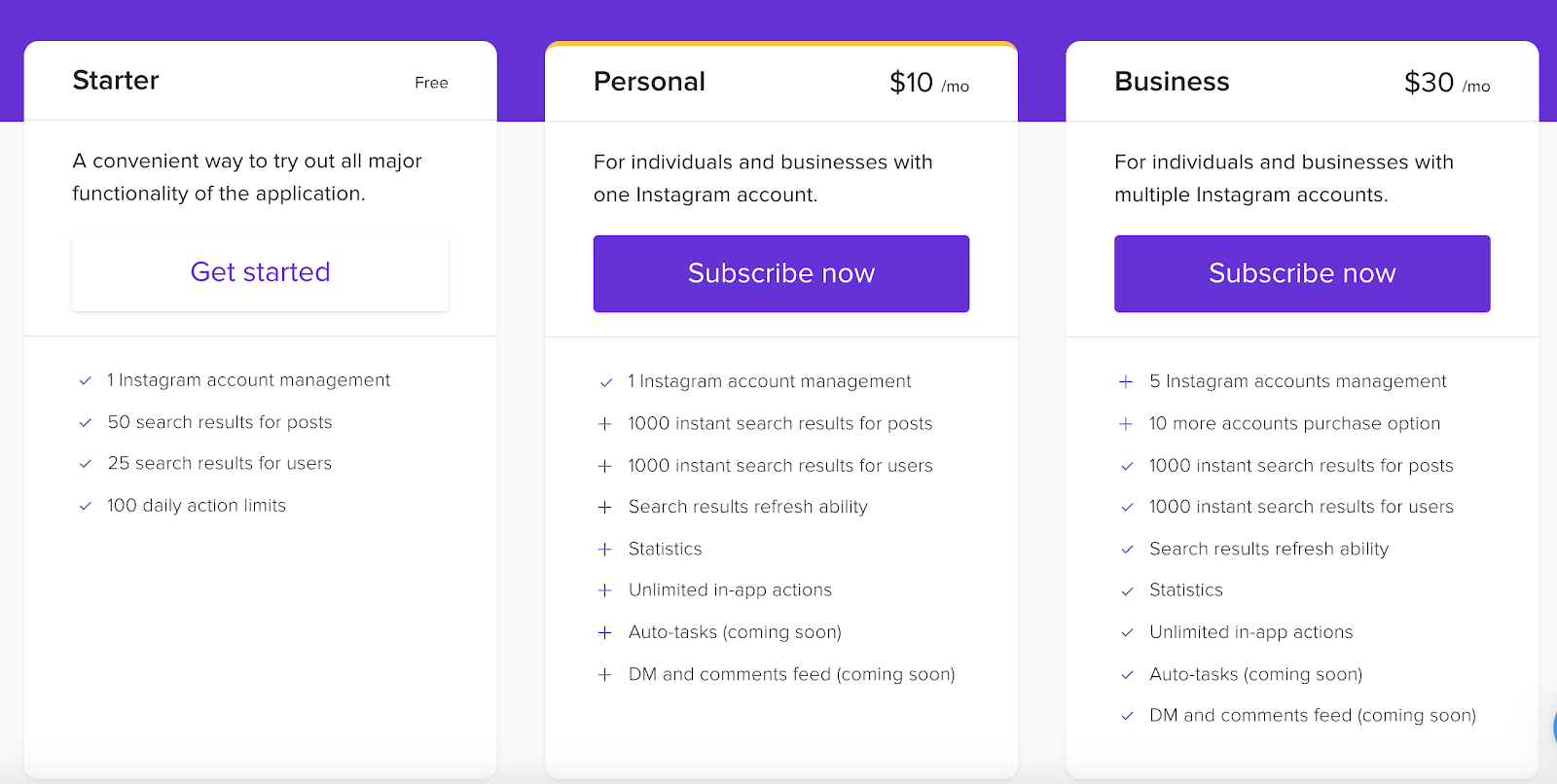The height and width of the screenshot is (784, 1557).
Task: Click Subscribe now in the Personal plan
Action: pyautogui.click(x=780, y=273)
